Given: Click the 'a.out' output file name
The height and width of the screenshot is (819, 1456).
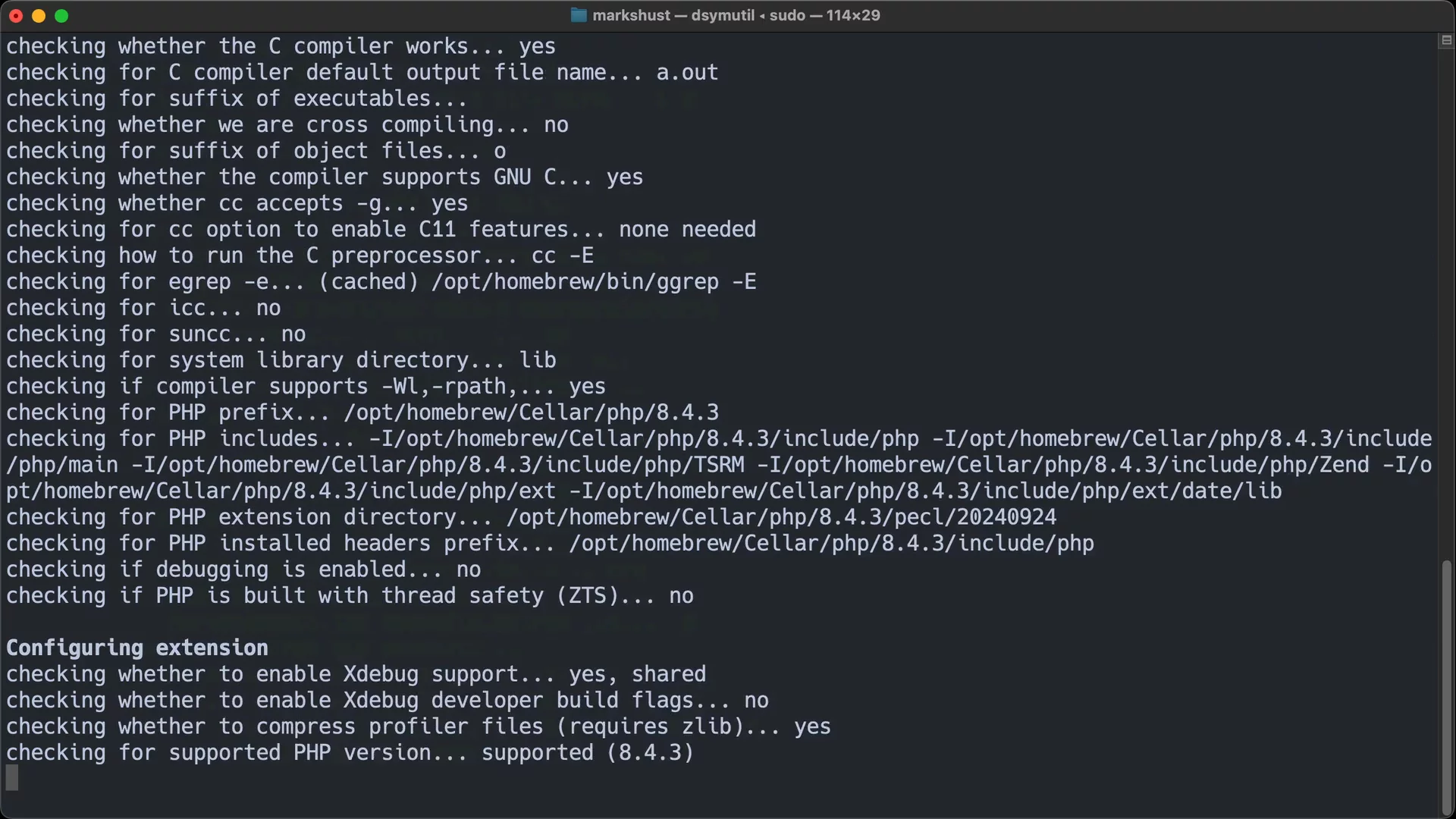Looking at the screenshot, I should point(687,72).
